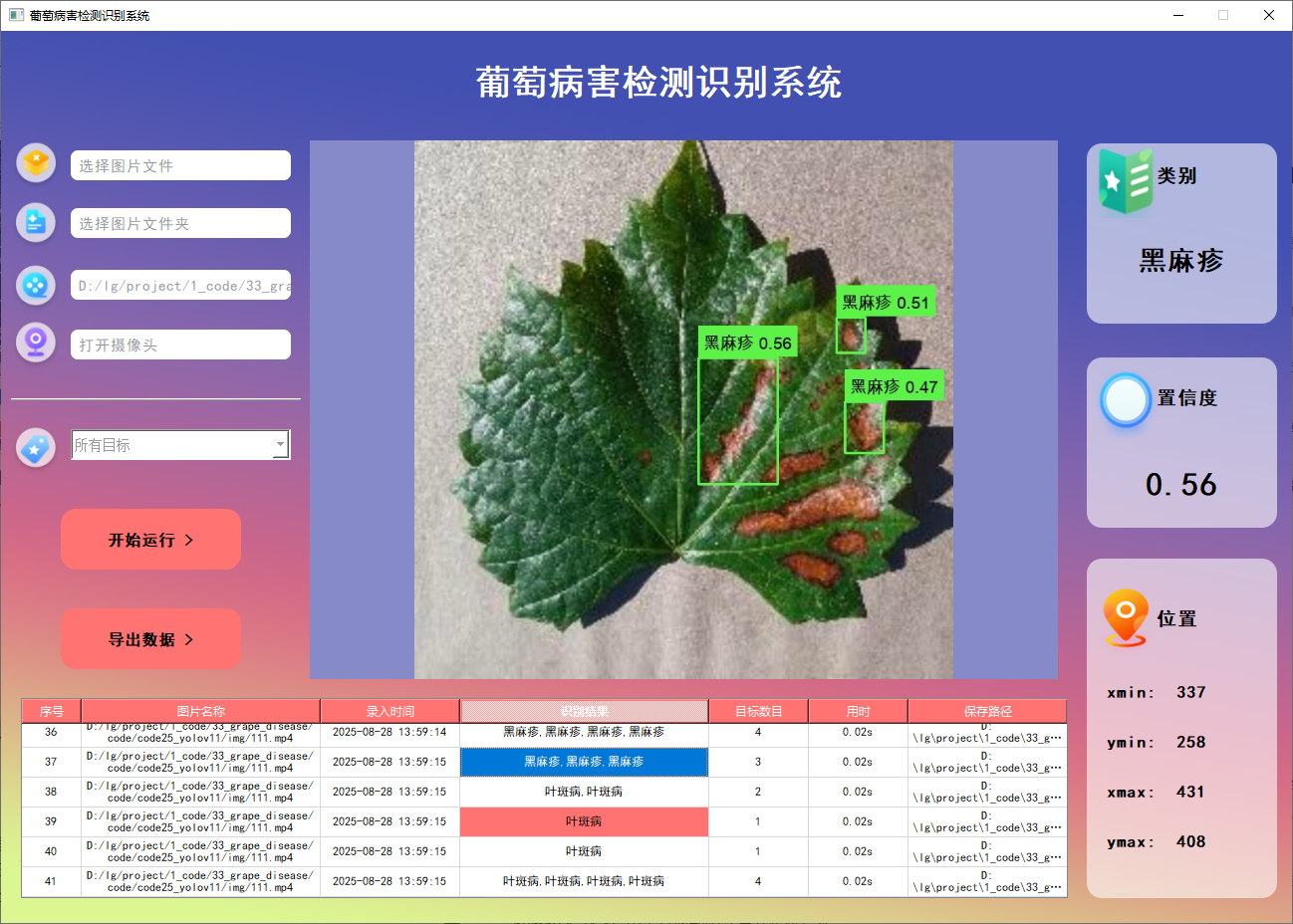The height and width of the screenshot is (924, 1293).
Task: Click the select image folder icon
Action: tap(37, 222)
